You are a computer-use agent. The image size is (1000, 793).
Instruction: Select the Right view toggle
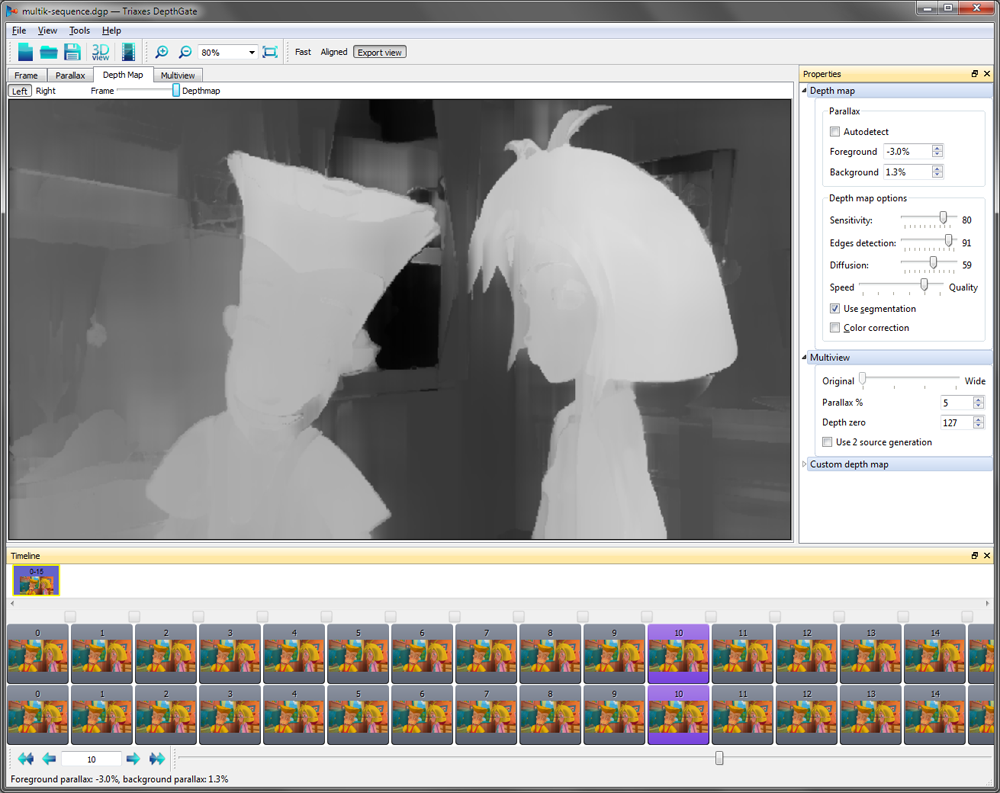point(45,91)
